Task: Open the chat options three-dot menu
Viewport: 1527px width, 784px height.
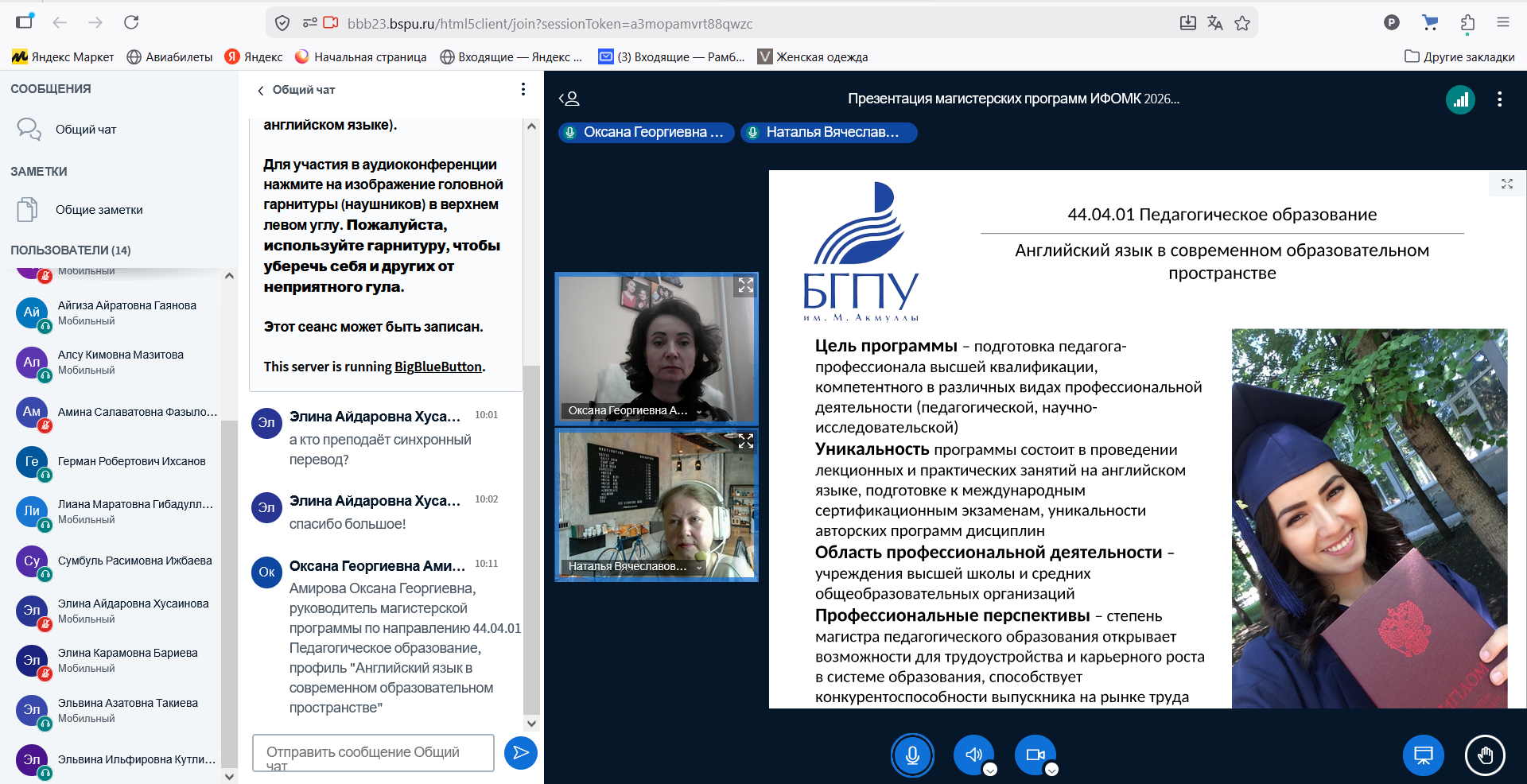Action: click(x=523, y=89)
